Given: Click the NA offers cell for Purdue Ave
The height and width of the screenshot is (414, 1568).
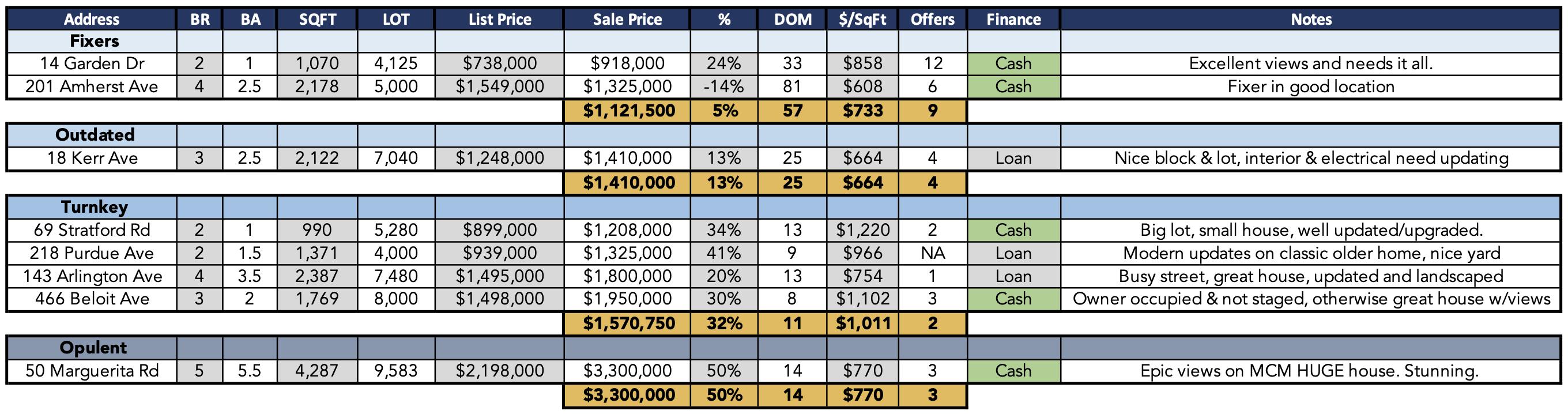Looking at the screenshot, I should [x=933, y=253].
